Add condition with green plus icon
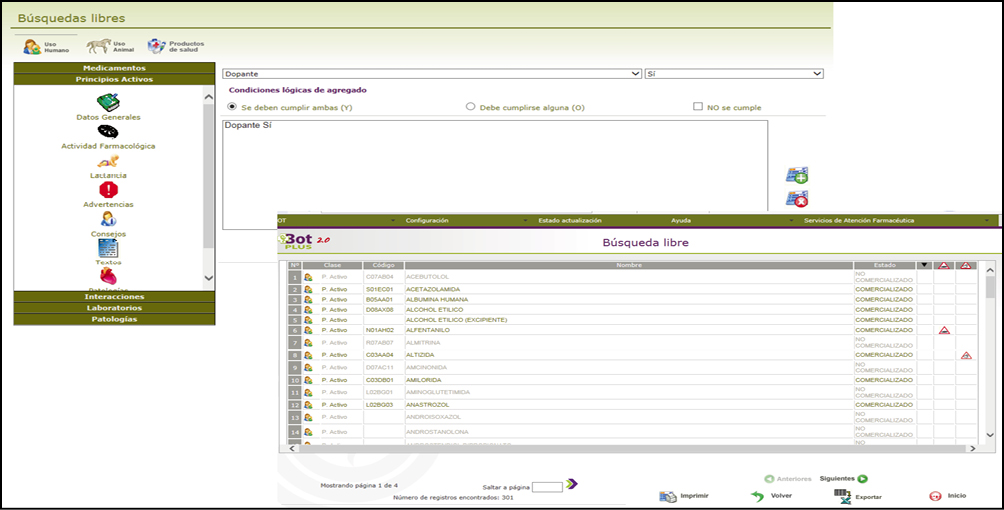Viewport: 1004px width, 510px height. click(x=796, y=176)
